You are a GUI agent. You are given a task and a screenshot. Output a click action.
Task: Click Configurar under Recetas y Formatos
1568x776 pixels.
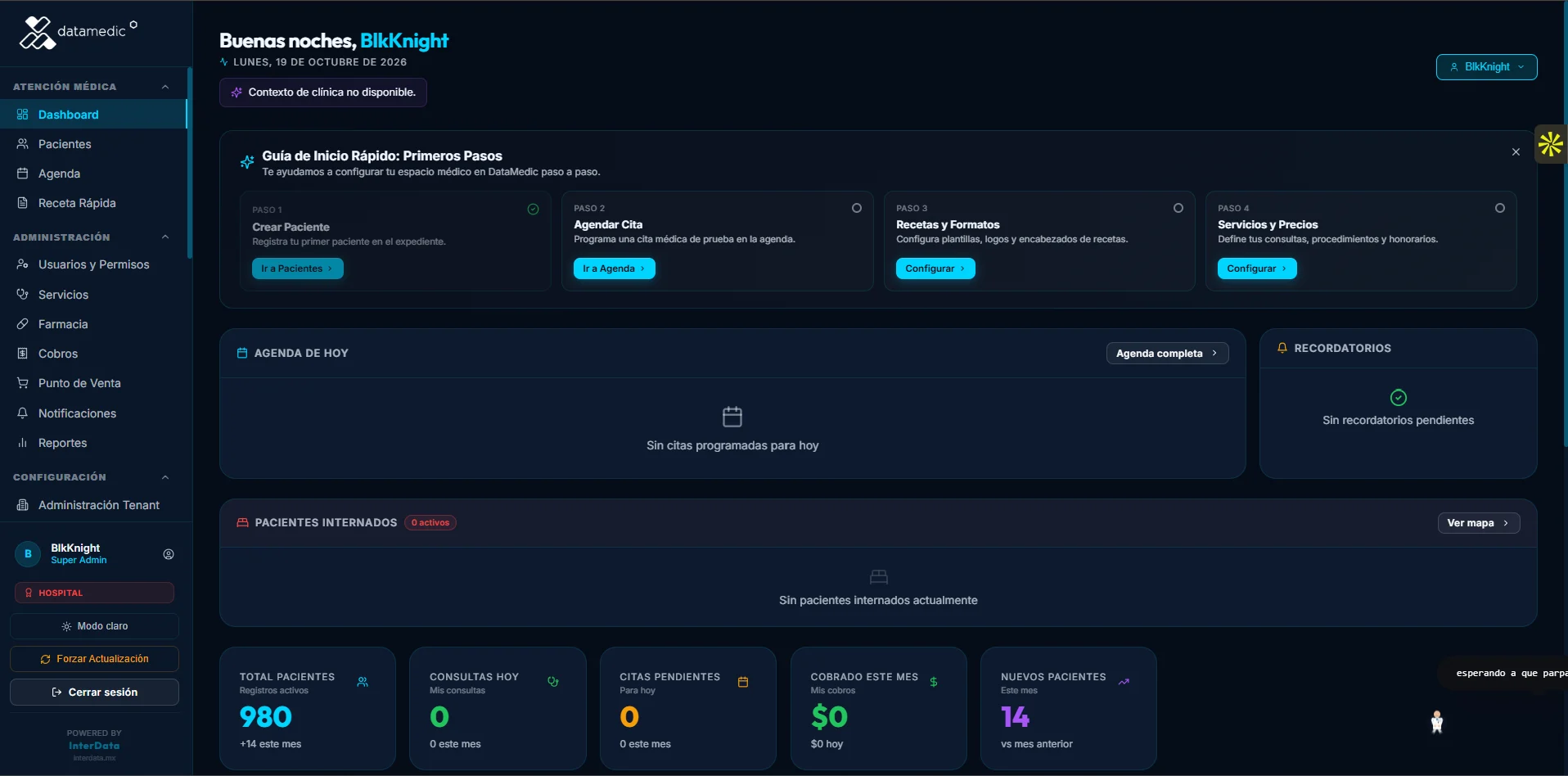(x=935, y=268)
